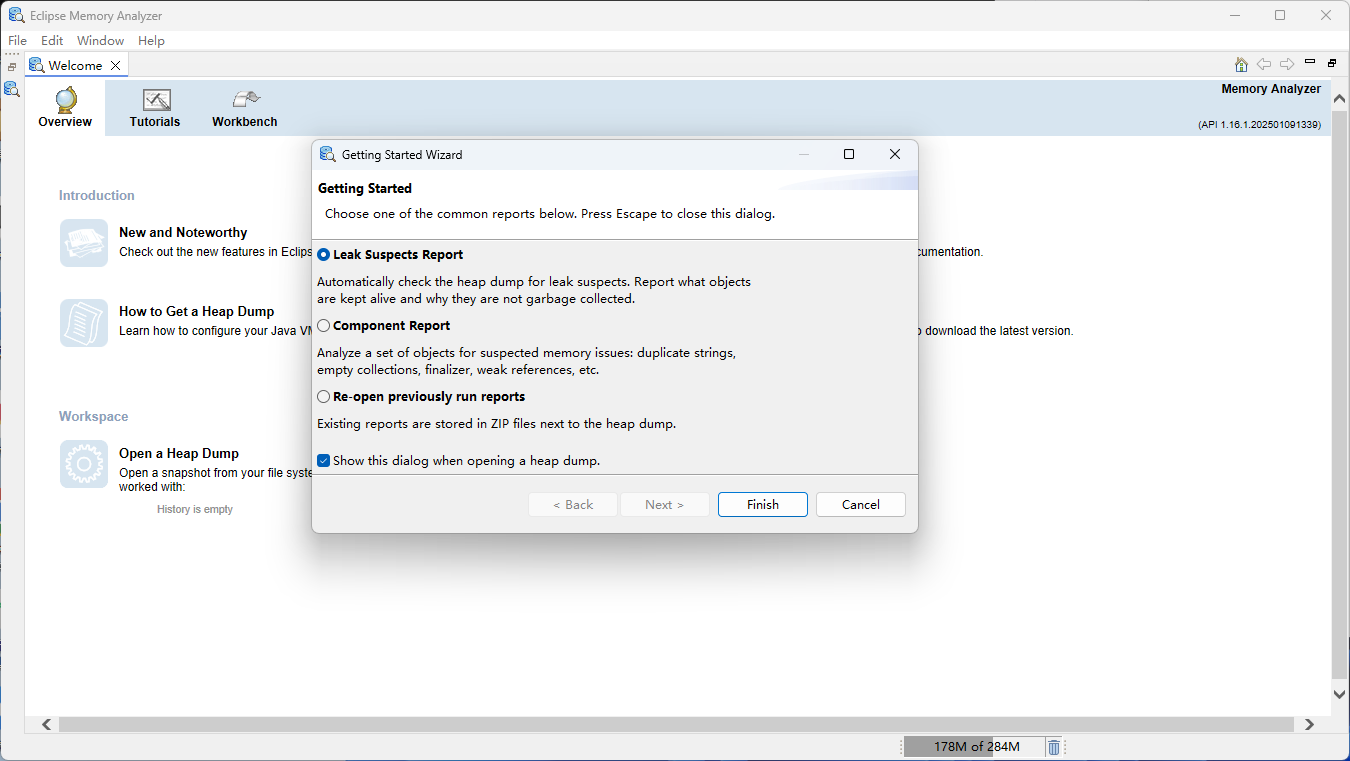Open the Tutorials page icon
The width and height of the screenshot is (1350, 761).
(x=156, y=101)
